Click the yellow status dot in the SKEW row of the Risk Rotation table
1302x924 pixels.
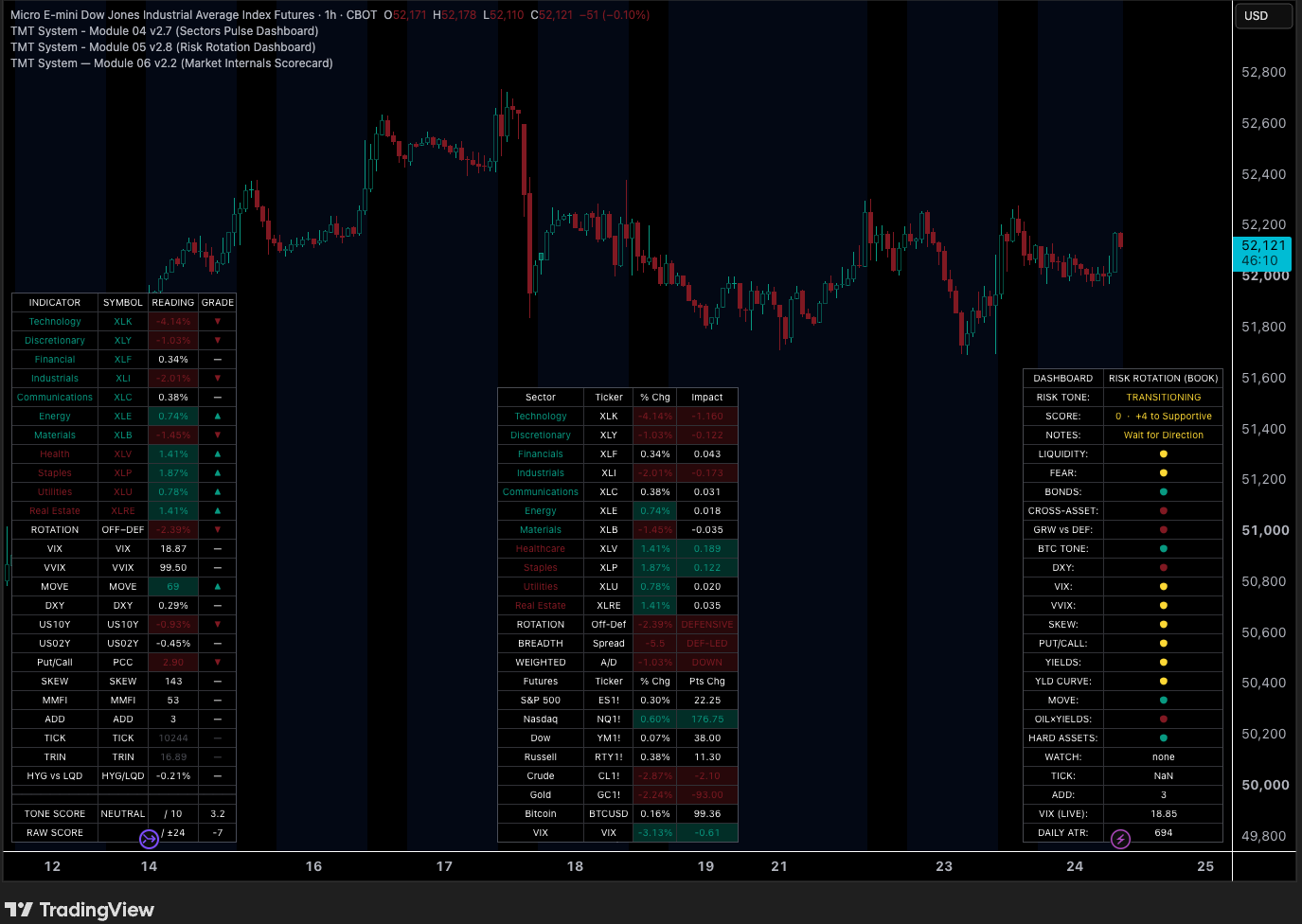[x=1164, y=625]
